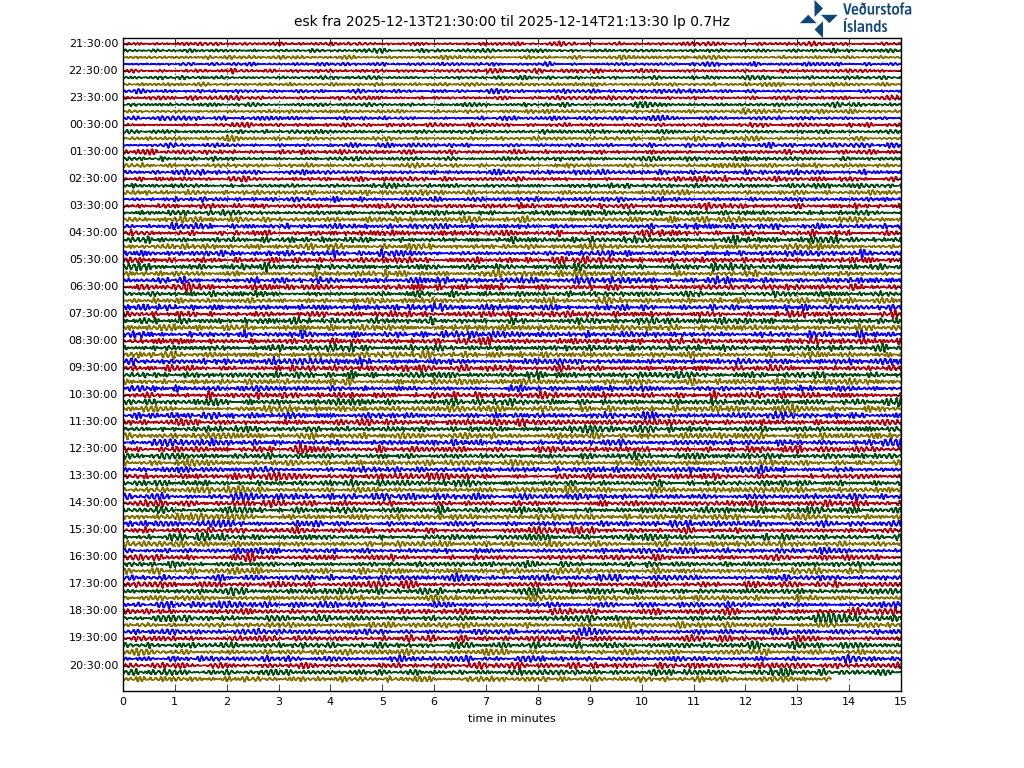Click the plot title starting with 'esk fra'
This screenshot has width=1024, height=768.
tap(511, 22)
